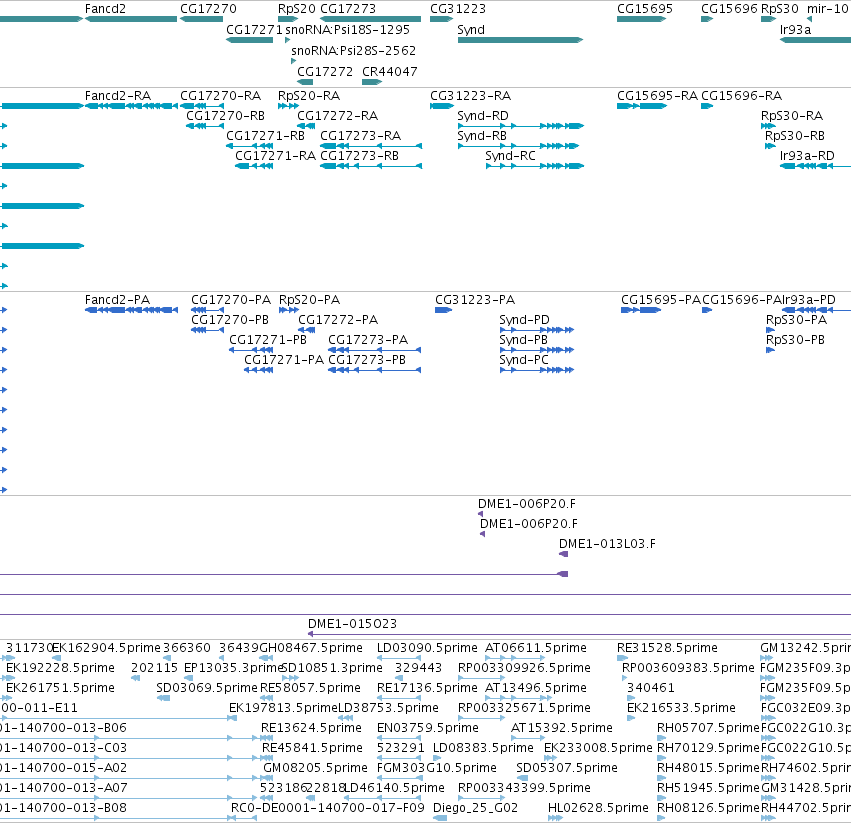Click the CG17272-PA protein label

[338, 320]
